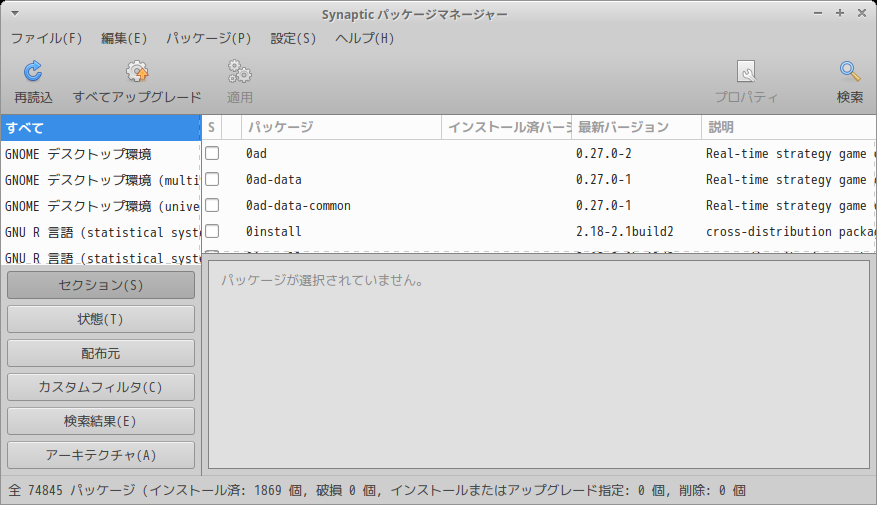Image resolution: width=877 pixels, height=505 pixels.
Task: Sort by 最新バージョン column header
Action: (x=636, y=128)
